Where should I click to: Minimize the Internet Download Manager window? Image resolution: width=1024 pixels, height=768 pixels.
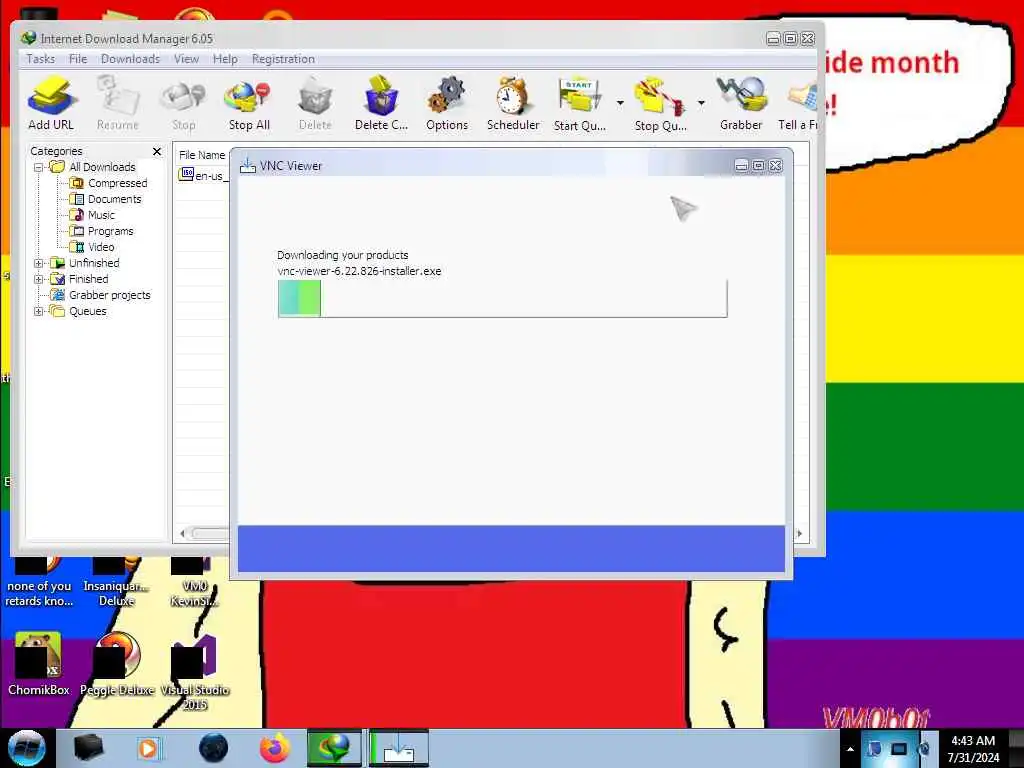tap(773, 39)
